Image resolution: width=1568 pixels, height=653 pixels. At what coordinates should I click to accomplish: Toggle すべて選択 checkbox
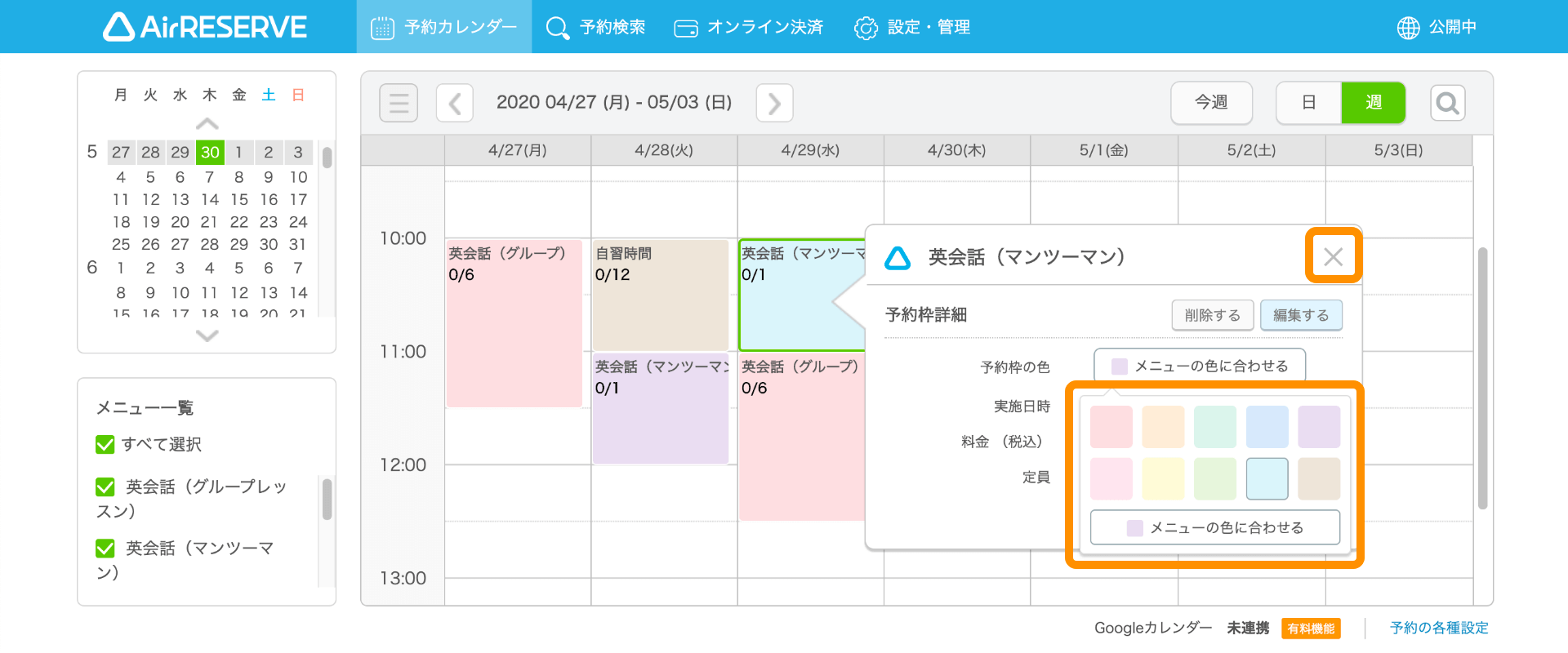105,444
